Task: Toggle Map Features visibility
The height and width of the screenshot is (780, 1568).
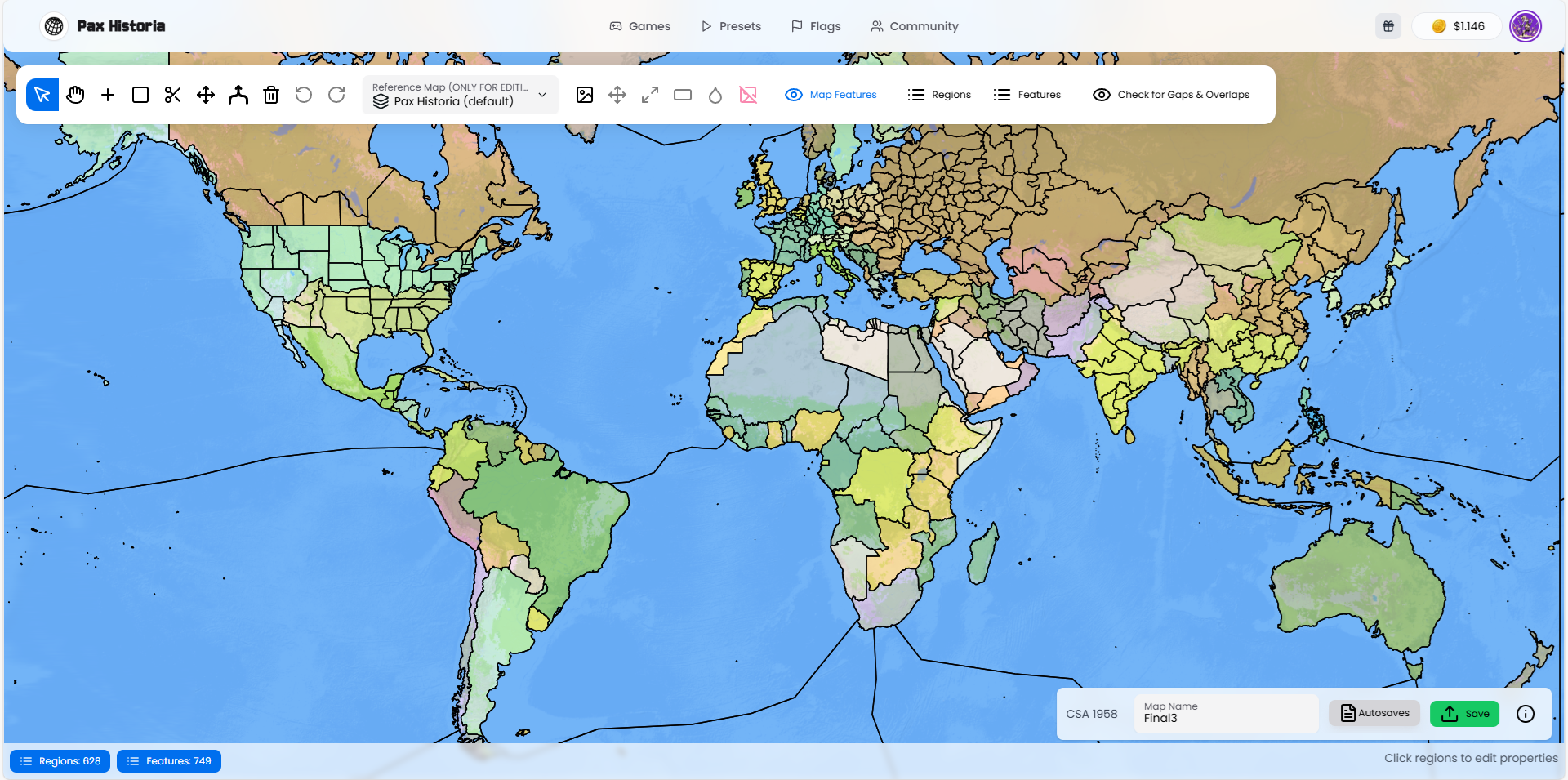Action: tap(831, 95)
